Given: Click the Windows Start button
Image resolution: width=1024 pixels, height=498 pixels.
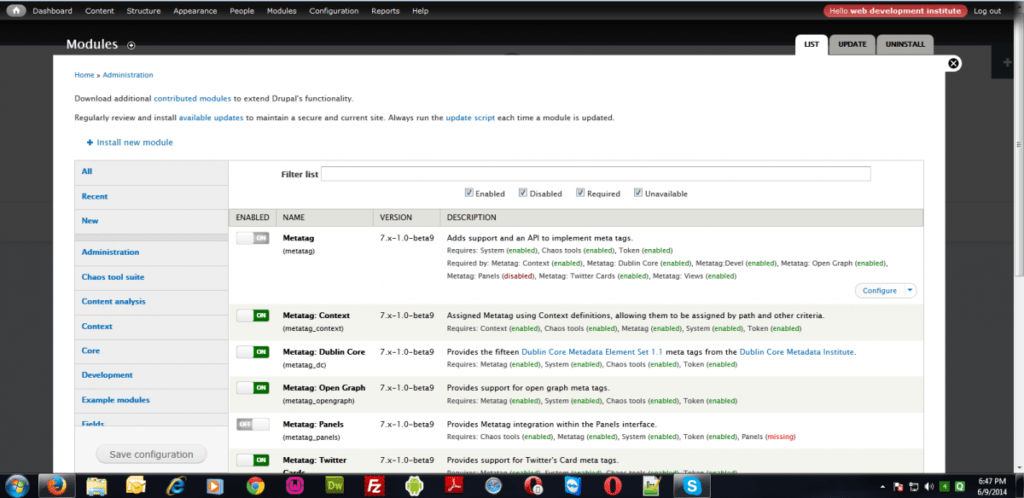Looking at the screenshot, I should [18, 485].
